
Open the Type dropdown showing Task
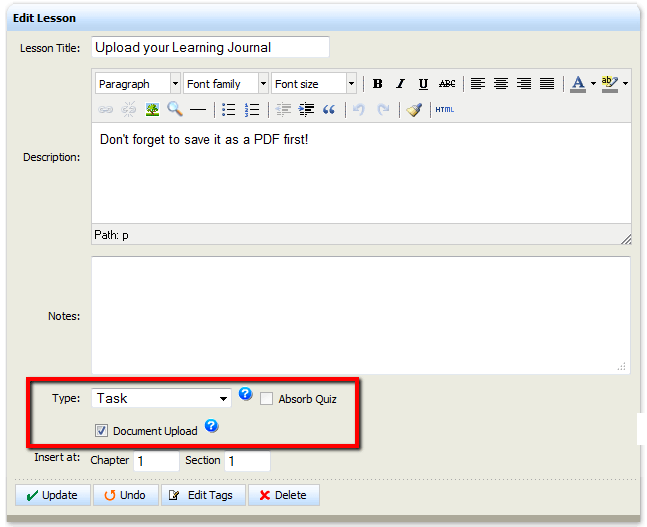[161, 398]
